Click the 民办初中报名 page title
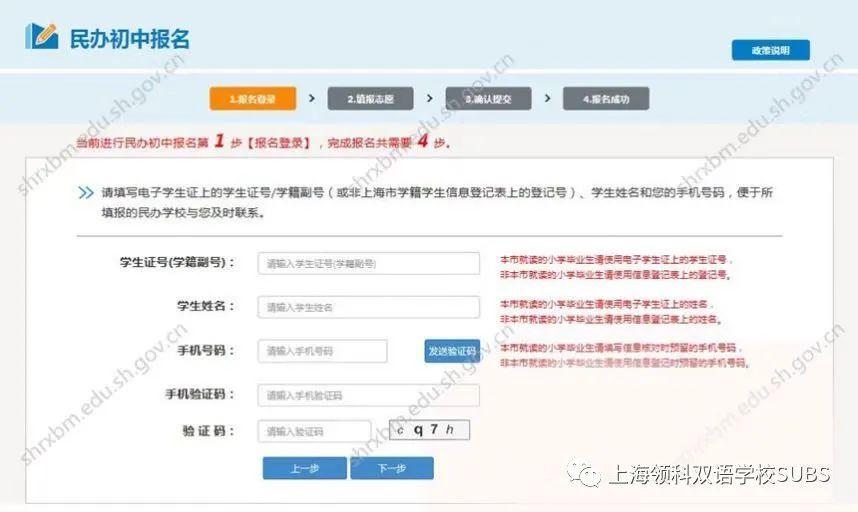Screen dimensions: 858x512 [x=130, y=39]
